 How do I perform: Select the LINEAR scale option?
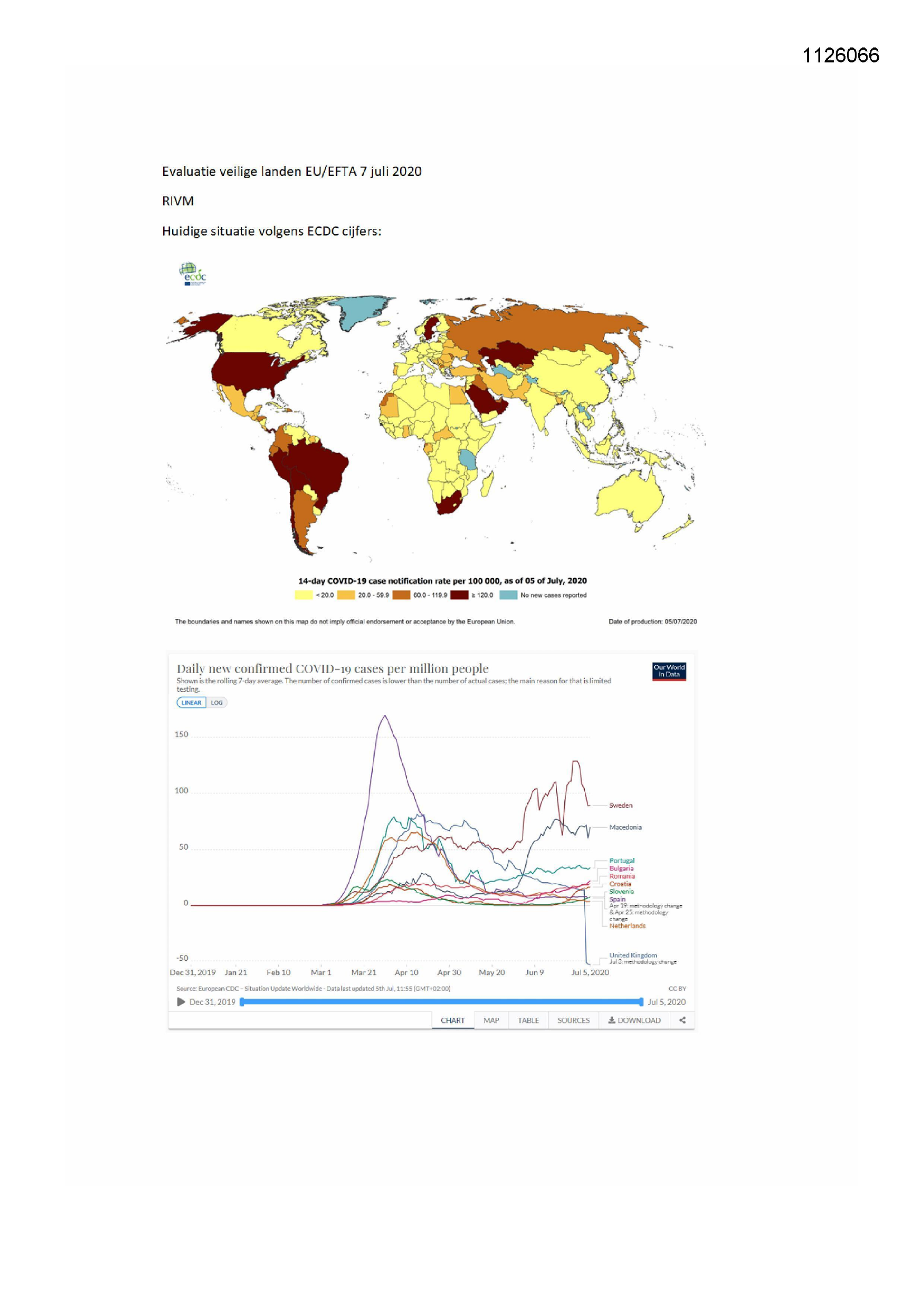click(191, 703)
